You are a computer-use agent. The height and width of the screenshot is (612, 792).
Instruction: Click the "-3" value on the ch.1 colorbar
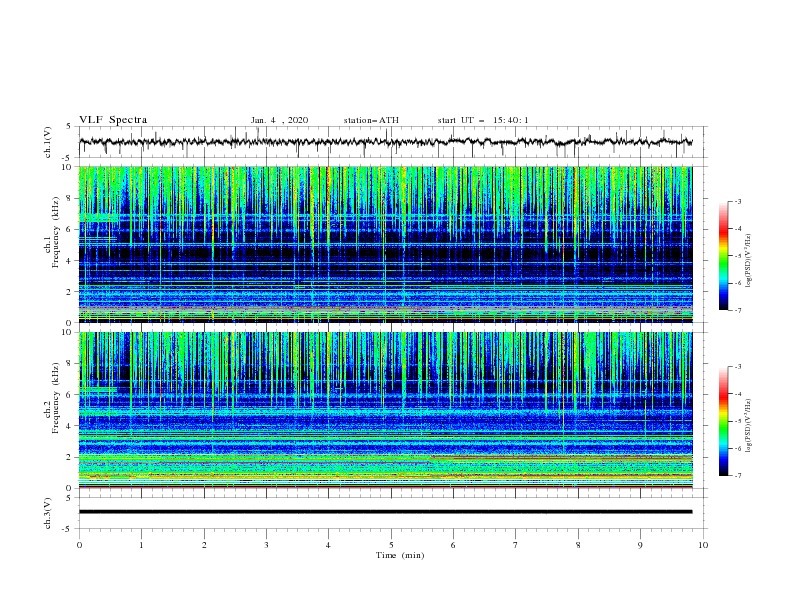pos(737,201)
